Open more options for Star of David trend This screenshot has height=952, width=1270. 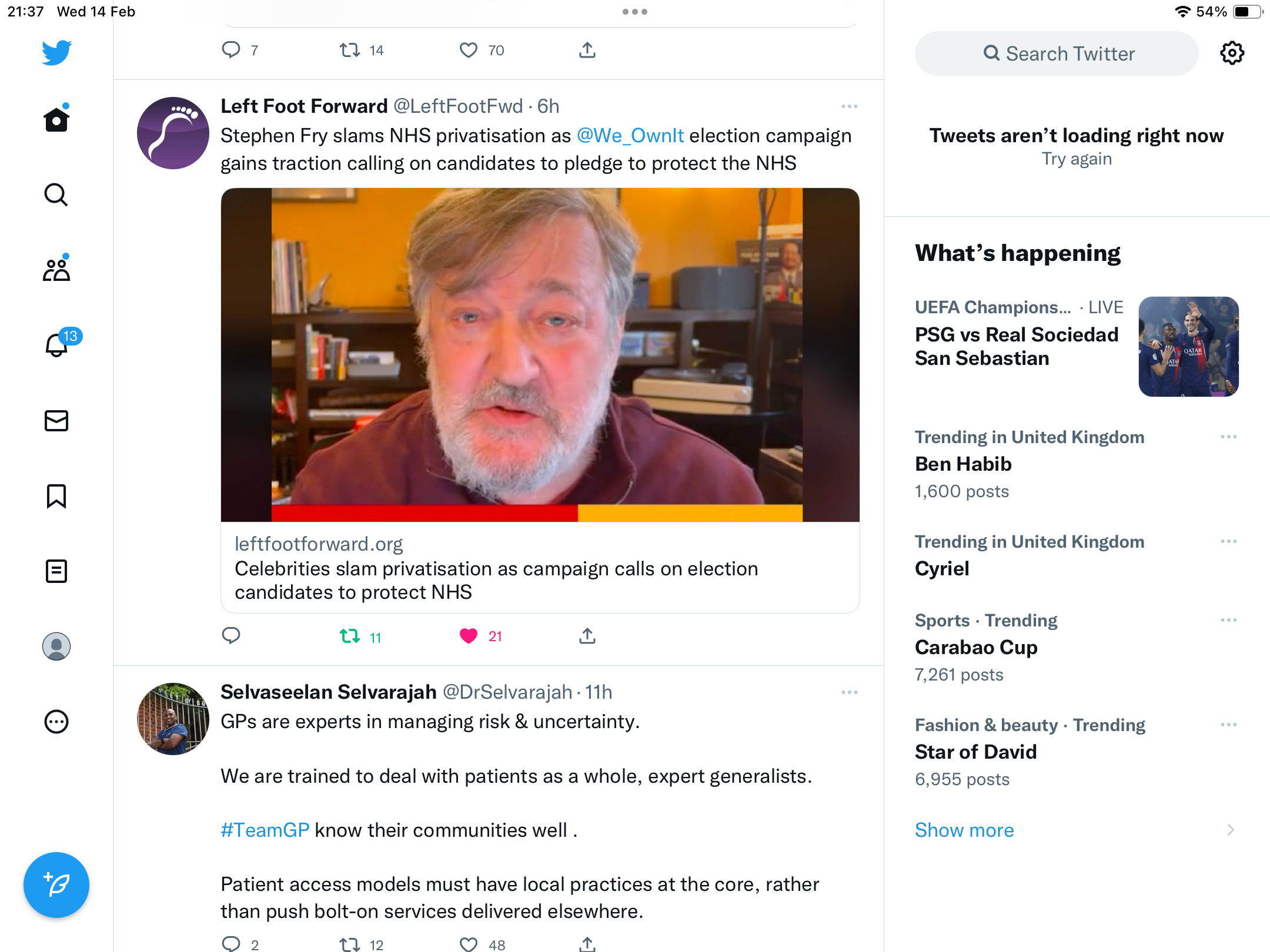coord(1229,725)
